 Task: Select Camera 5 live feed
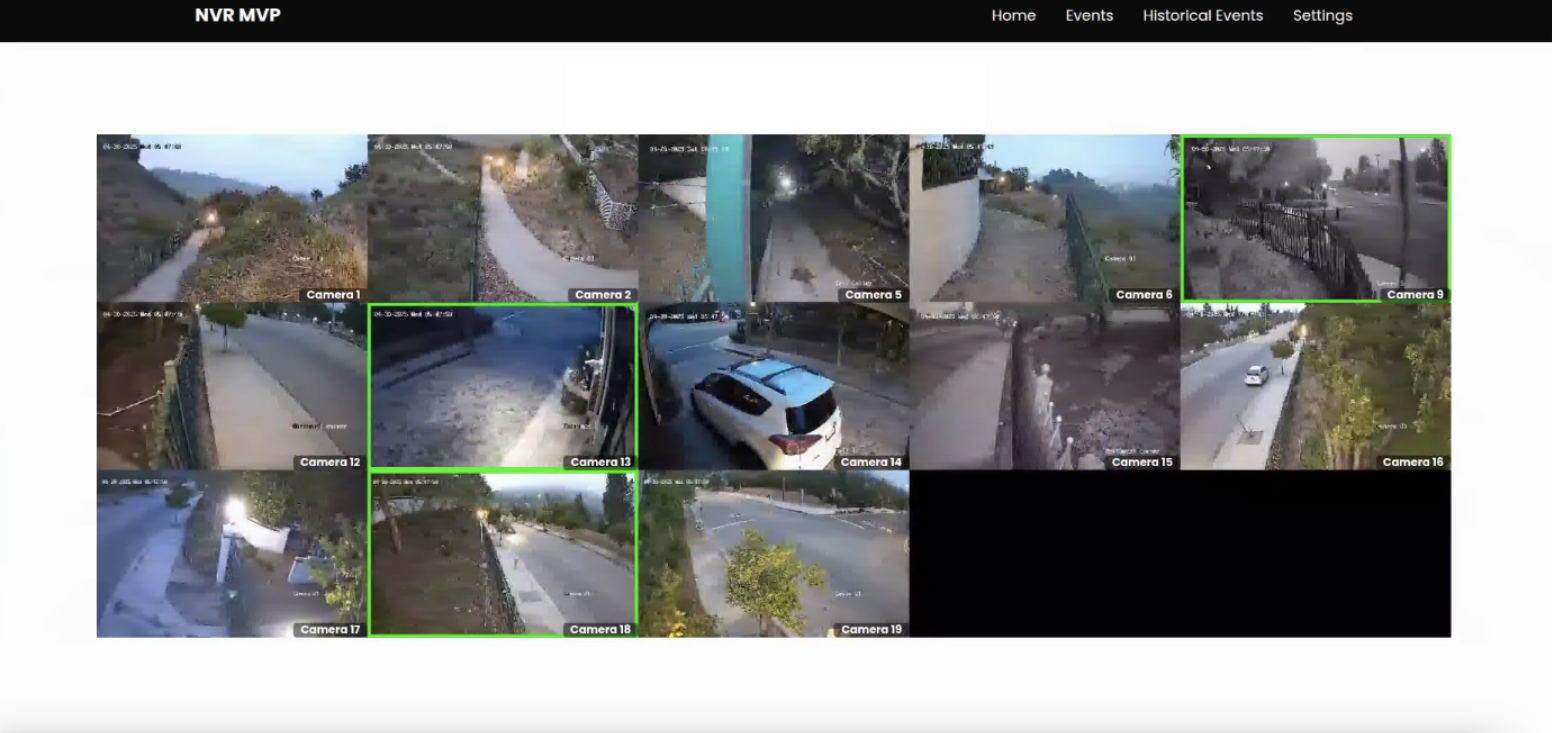pyautogui.click(x=774, y=218)
